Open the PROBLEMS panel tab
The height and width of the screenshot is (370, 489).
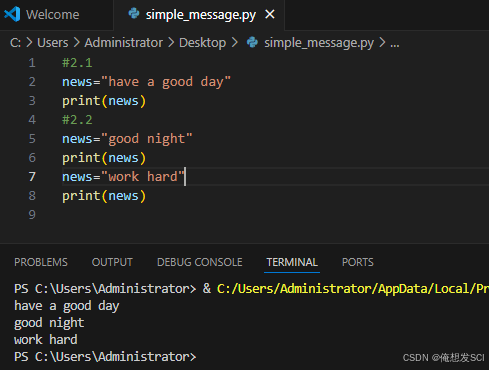(41, 262)
